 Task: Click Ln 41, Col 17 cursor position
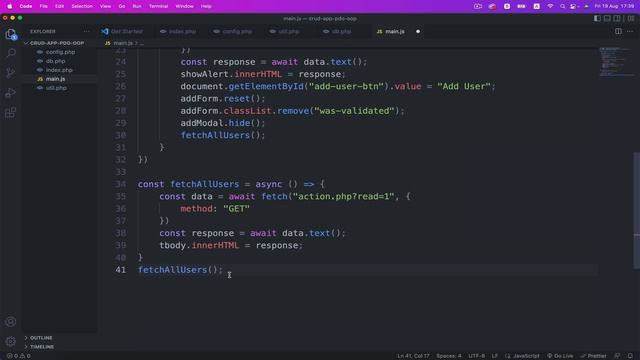pos(413,356)
